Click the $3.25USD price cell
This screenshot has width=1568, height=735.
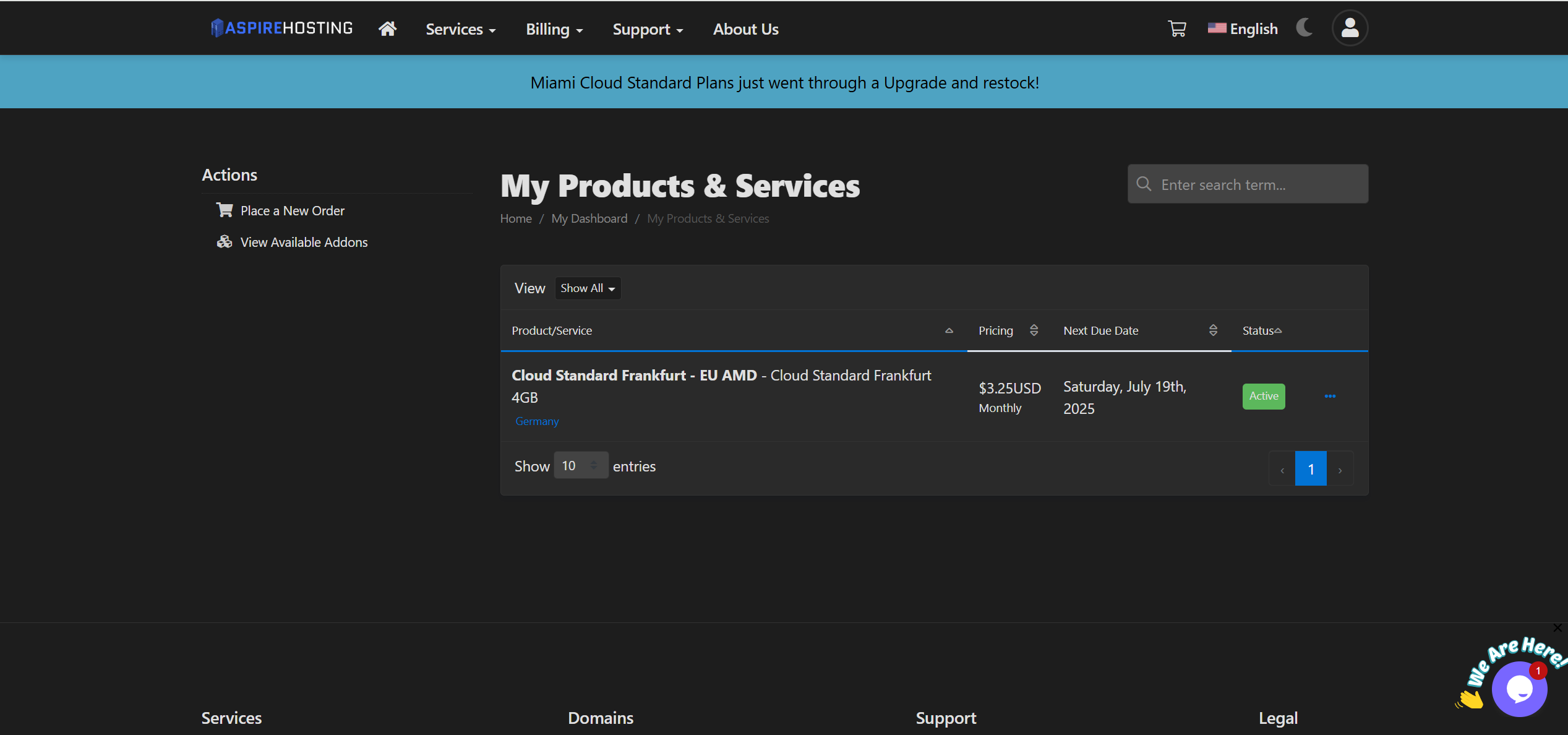coord(1010,388)
